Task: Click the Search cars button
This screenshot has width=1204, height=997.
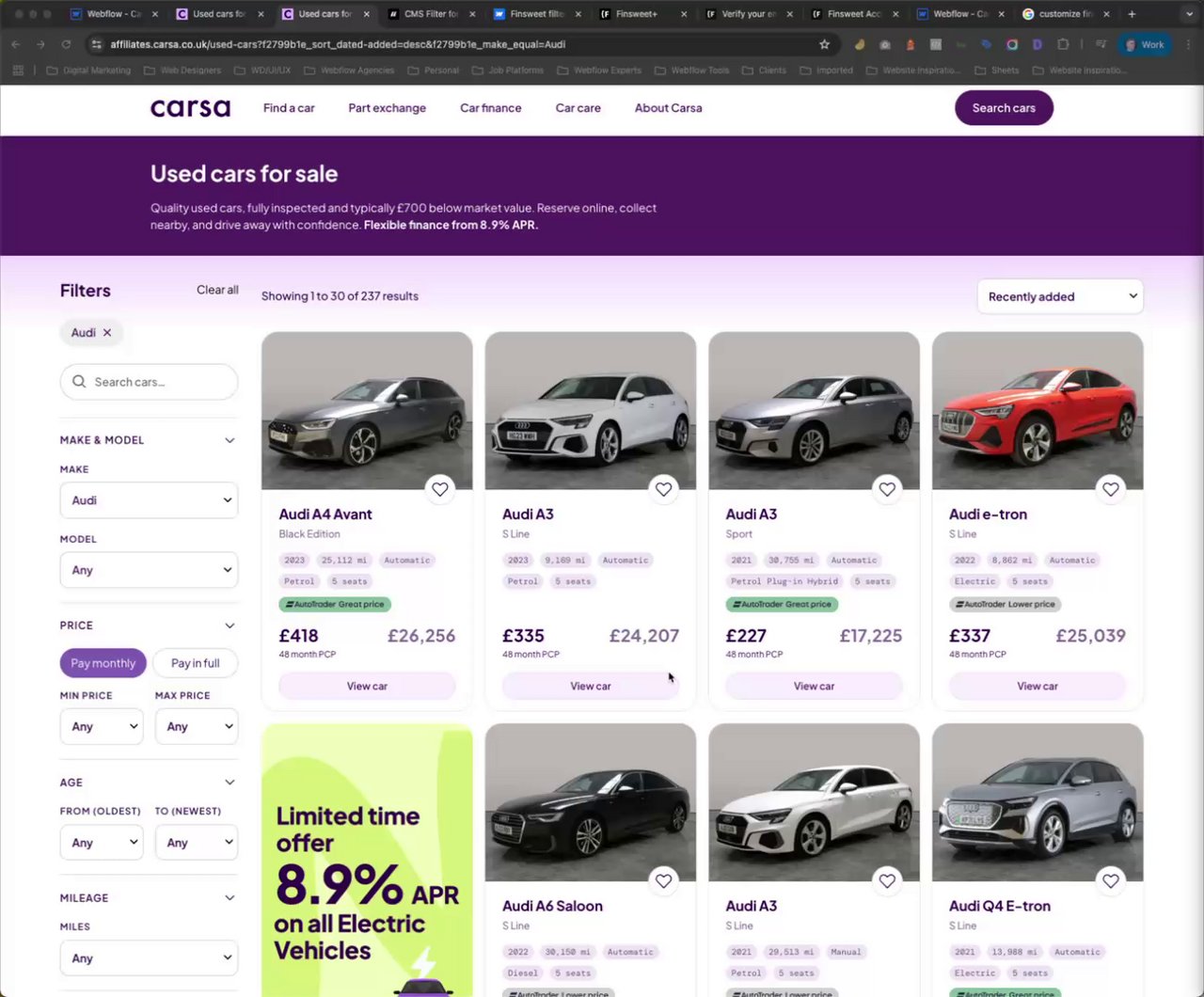Action: [1004, 108]
